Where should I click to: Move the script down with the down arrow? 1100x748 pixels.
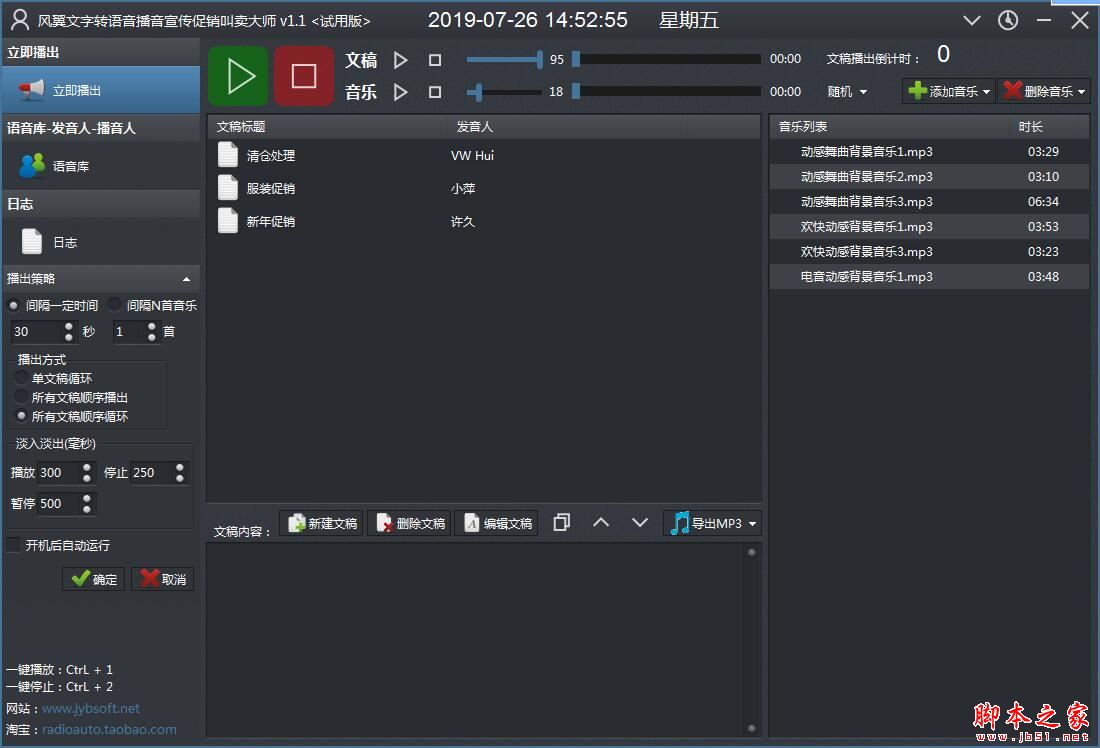point(640,523)
